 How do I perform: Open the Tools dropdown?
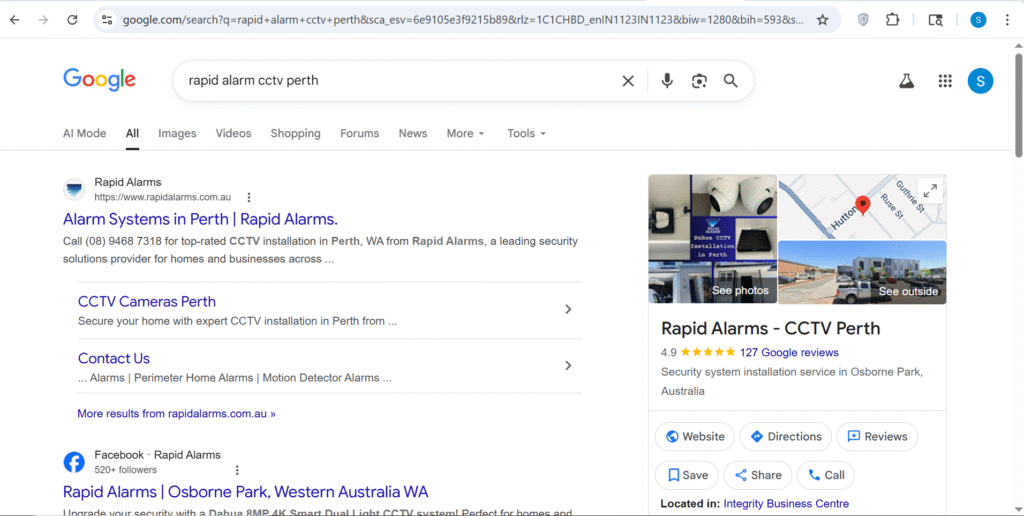pos(526,133)
